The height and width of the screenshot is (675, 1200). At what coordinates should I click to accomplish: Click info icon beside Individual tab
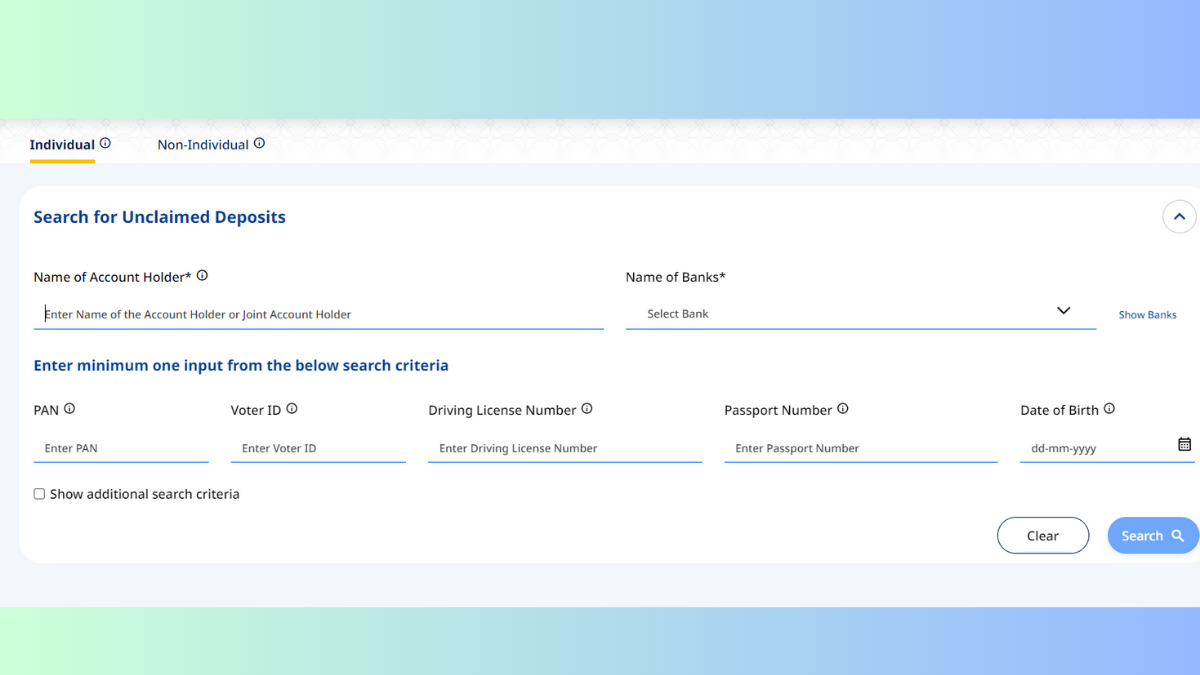click(x=105, y=144)
